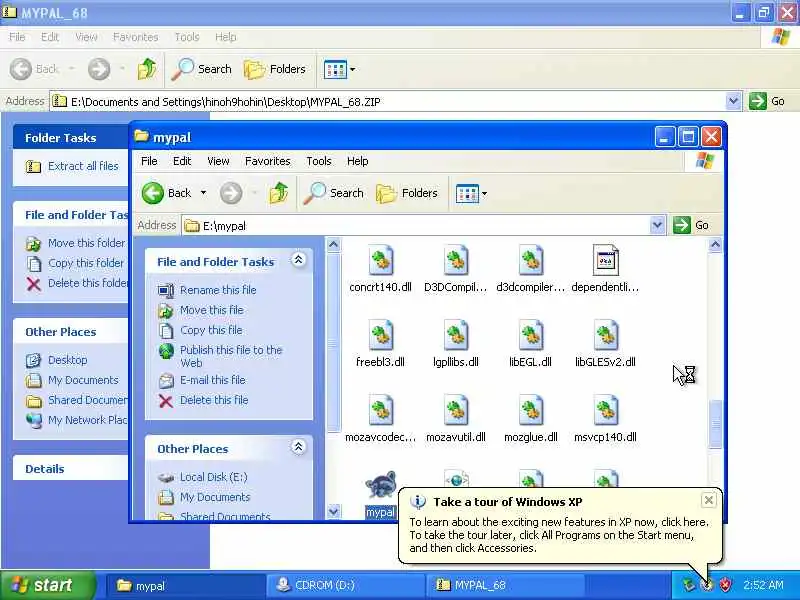Open Edit menu in mypal window

point(182,161)
